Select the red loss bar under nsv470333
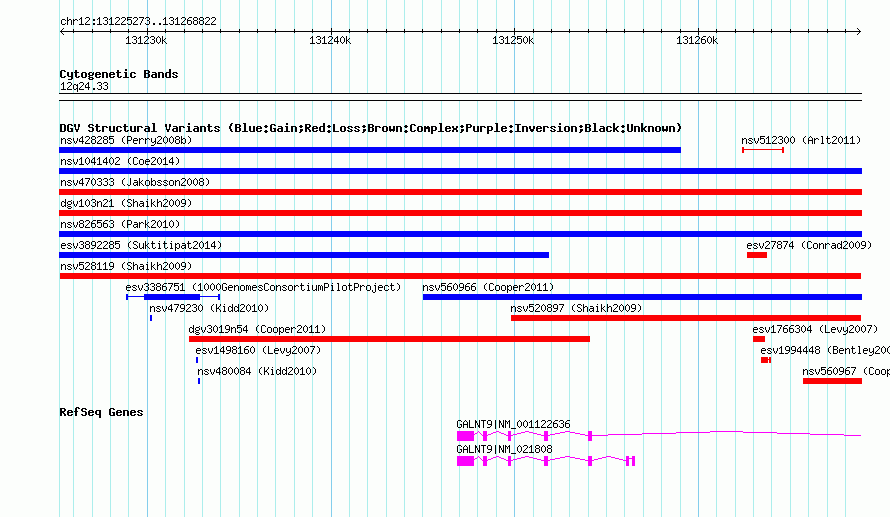 point(460,192)
